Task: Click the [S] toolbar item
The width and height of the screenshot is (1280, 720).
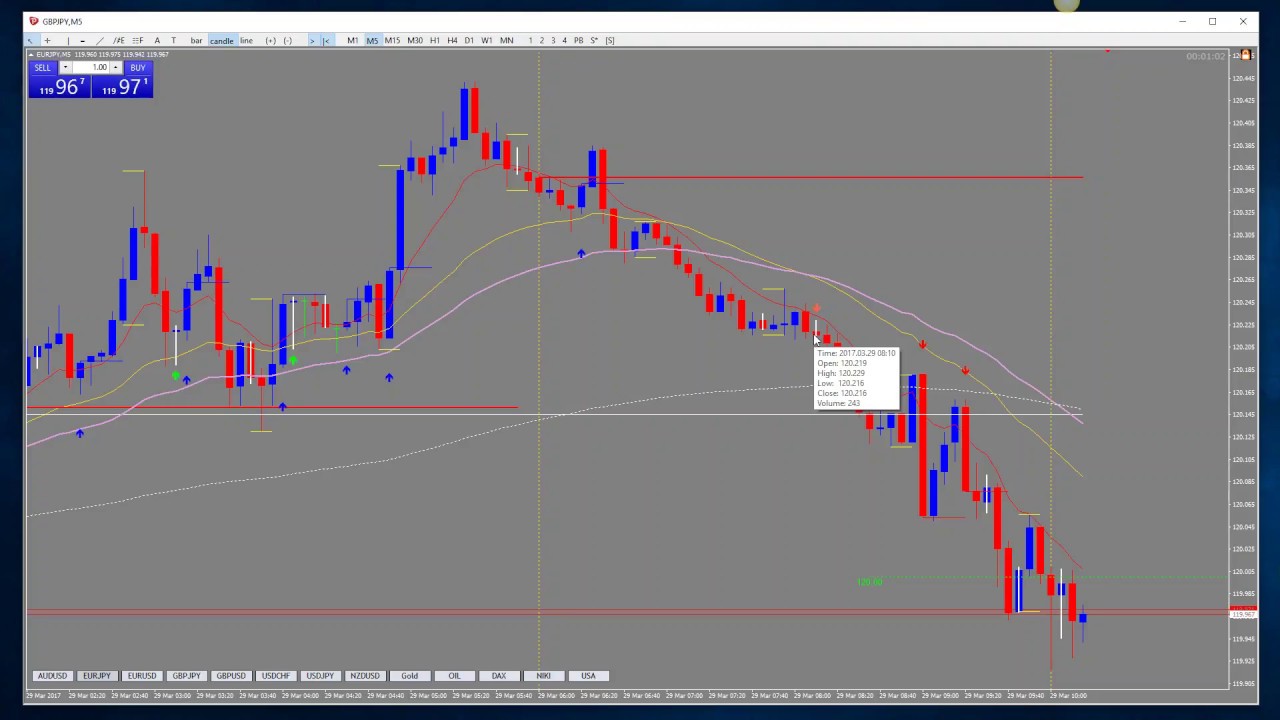Action: click(610, 41)
